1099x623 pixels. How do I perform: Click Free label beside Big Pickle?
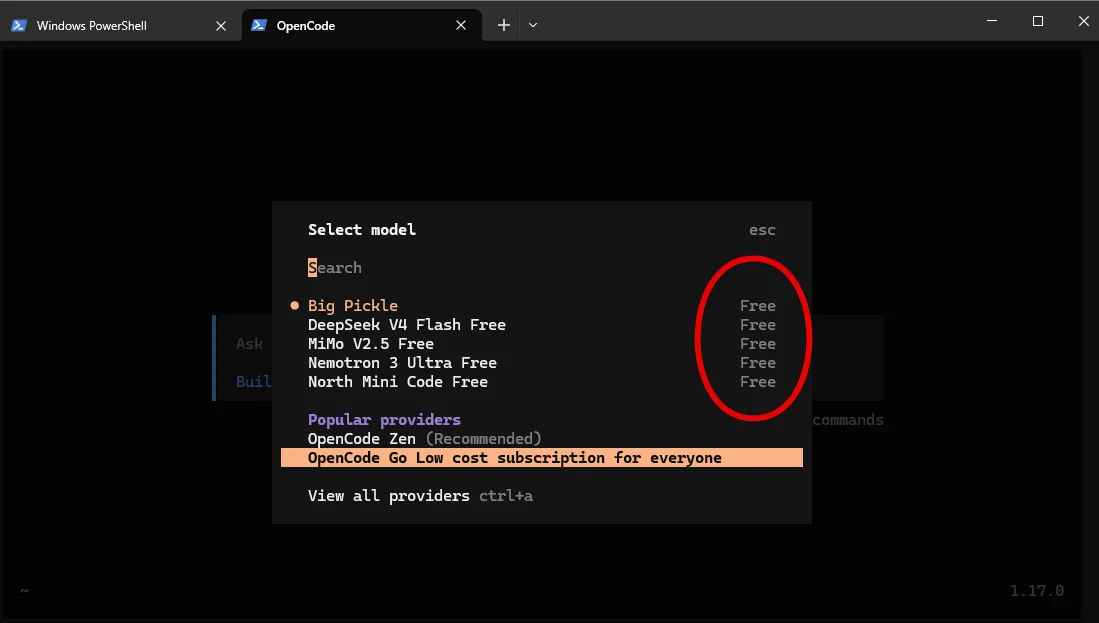[x=758, y=306]
